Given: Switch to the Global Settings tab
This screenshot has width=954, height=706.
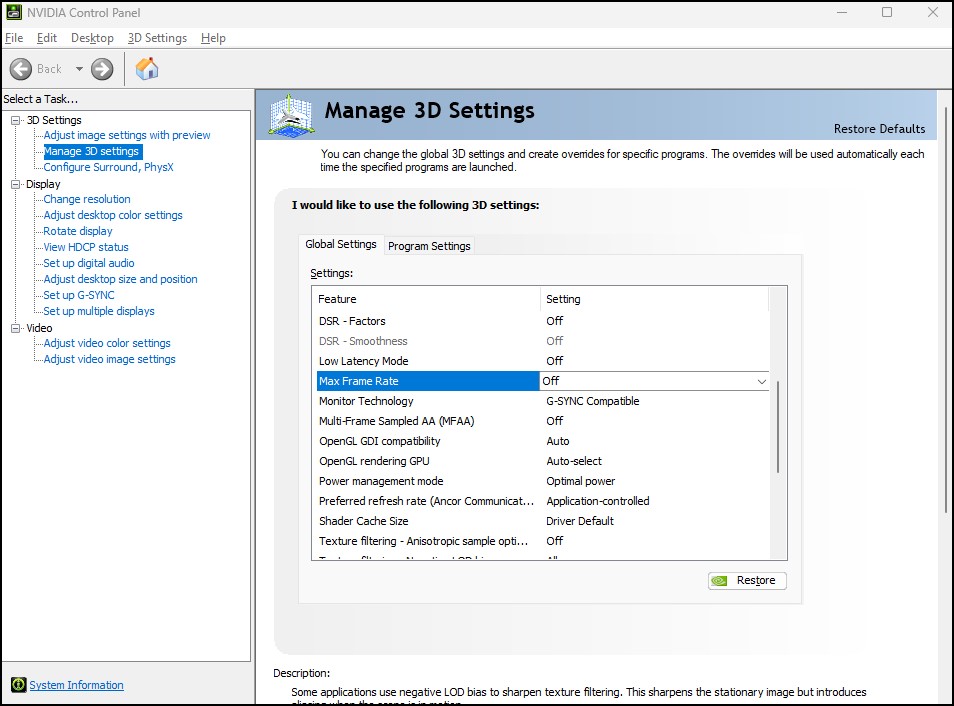Looking at the screenshot, I should point(341,244).
